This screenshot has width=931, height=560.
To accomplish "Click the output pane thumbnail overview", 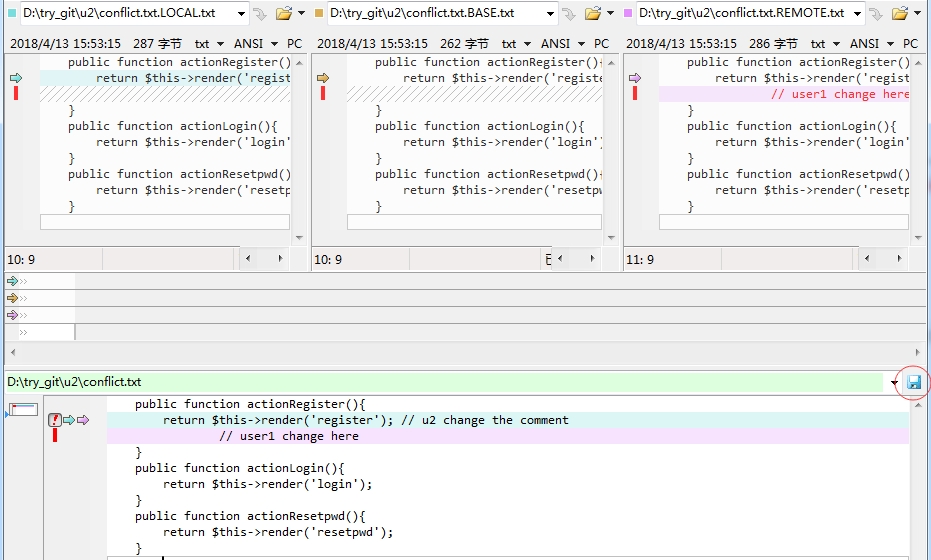I will pyautogui.click(x=23, y=409).
